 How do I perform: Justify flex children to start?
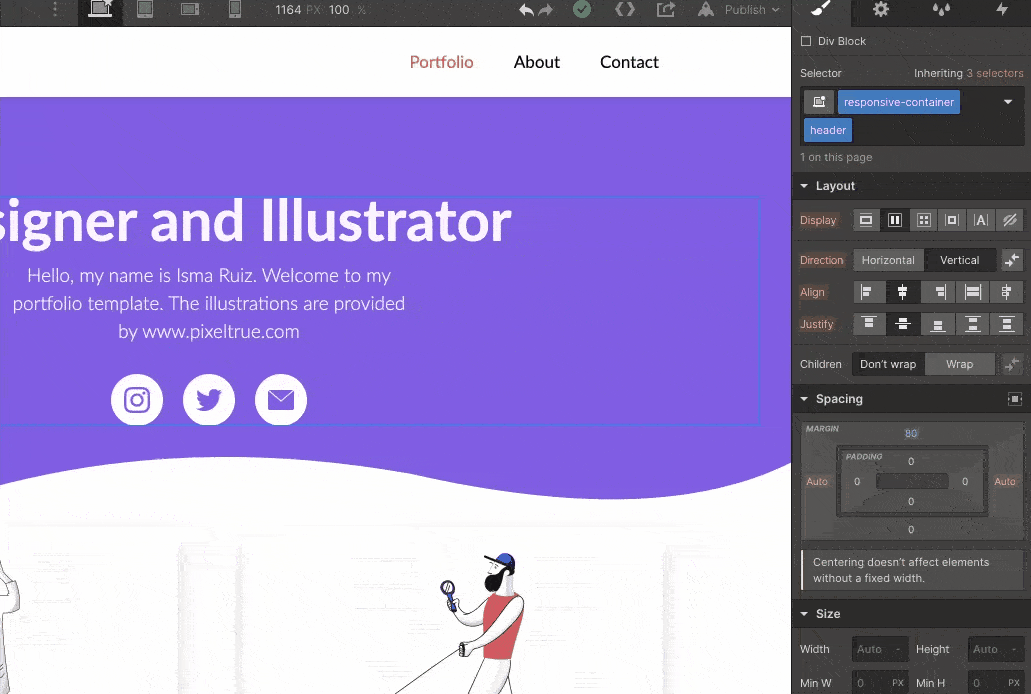tap(869, 324)
